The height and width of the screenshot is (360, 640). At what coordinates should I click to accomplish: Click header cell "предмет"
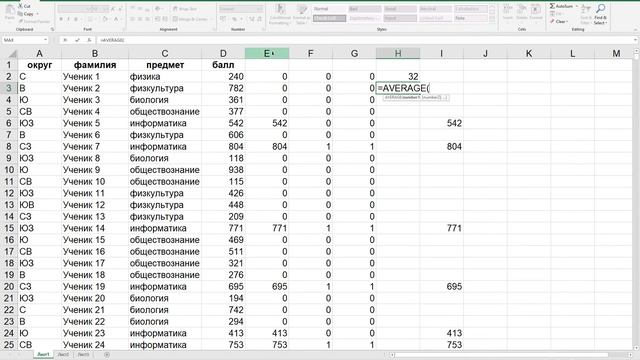click(x=165, y=65)
